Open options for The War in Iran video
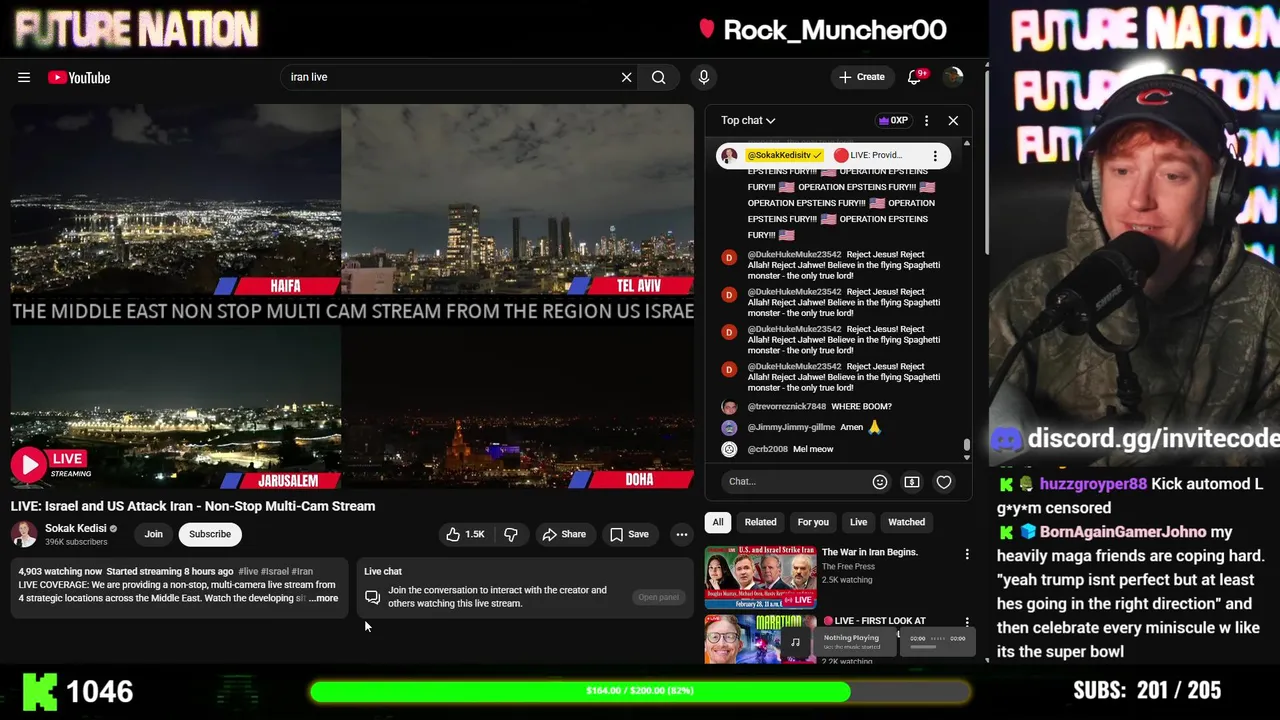The width and height of the screenshot is (1280, 720). click(967, 554)
